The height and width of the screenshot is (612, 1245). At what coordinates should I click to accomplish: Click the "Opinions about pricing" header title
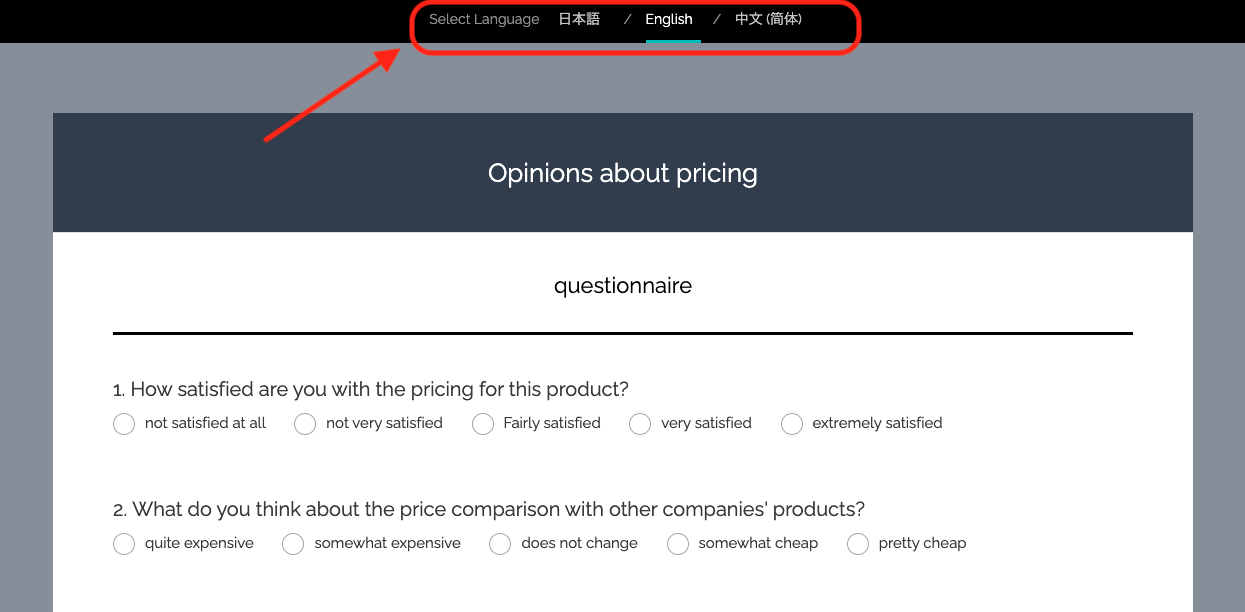click(622, 173)
